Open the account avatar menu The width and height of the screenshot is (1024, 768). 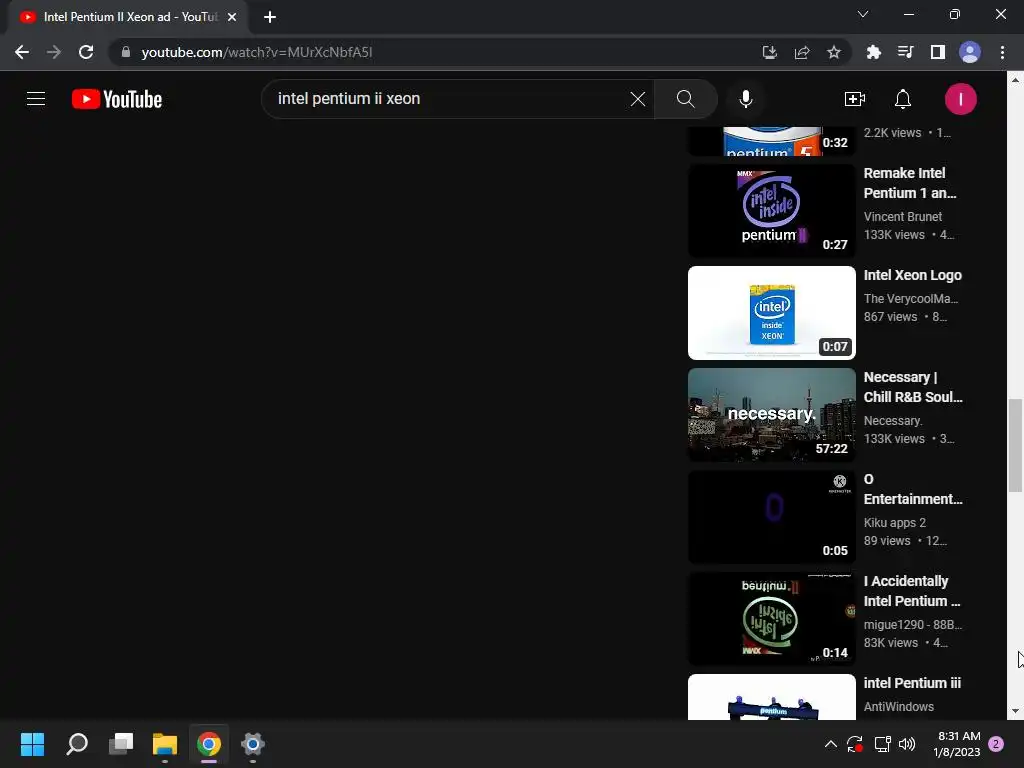pos(960,99)
